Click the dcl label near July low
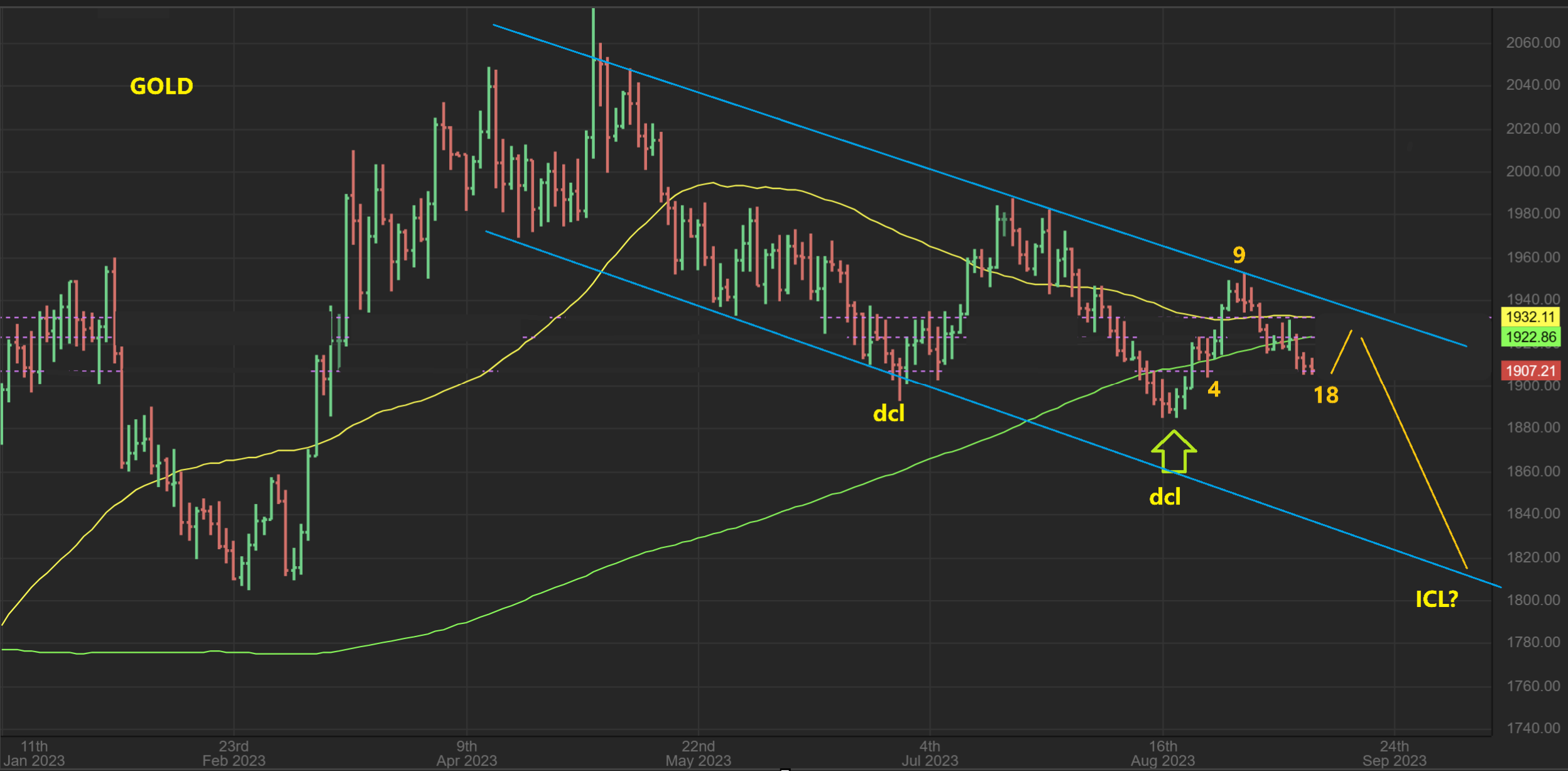The image size is (1568, 771). 888,413
